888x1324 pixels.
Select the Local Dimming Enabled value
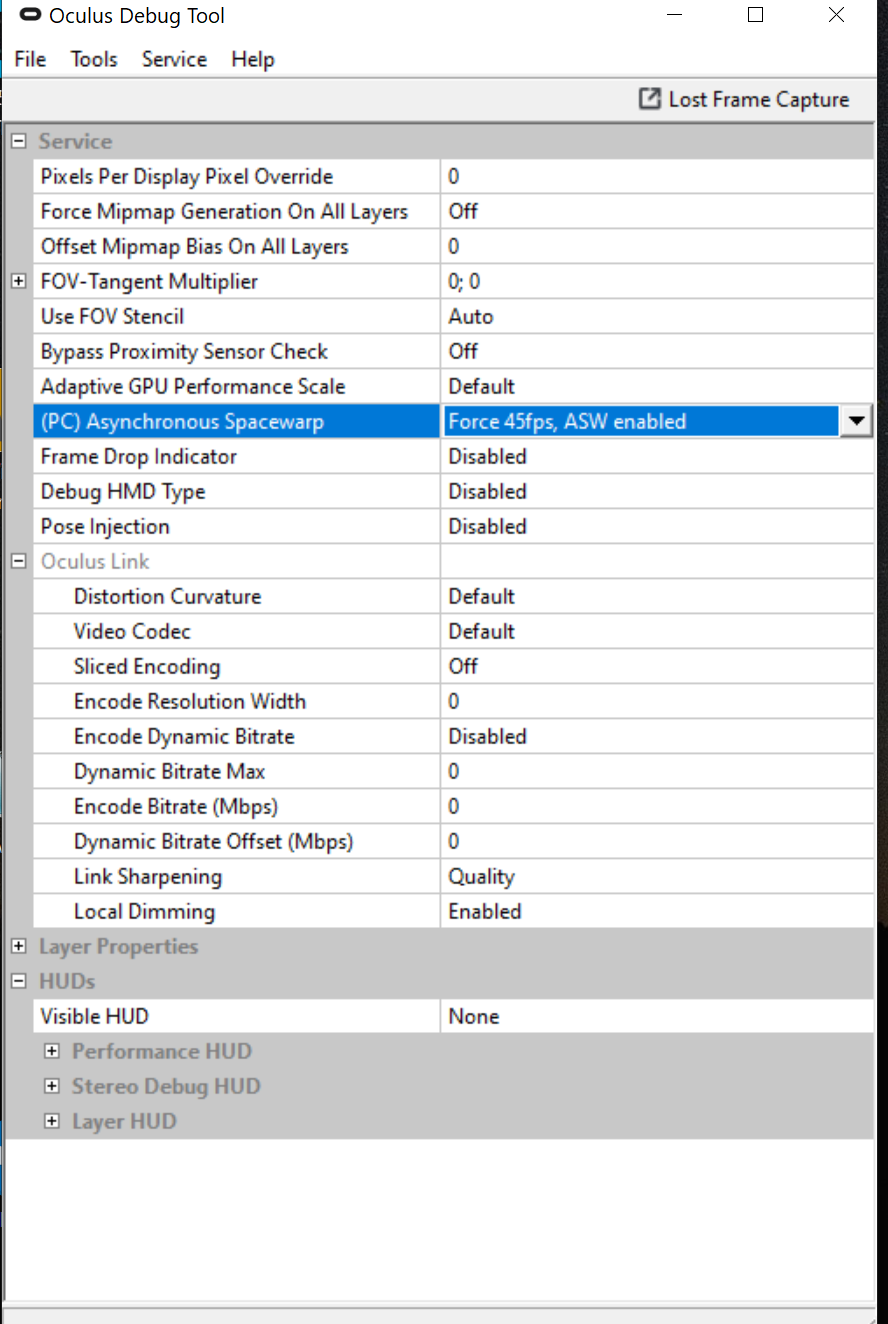pos(485,911)
